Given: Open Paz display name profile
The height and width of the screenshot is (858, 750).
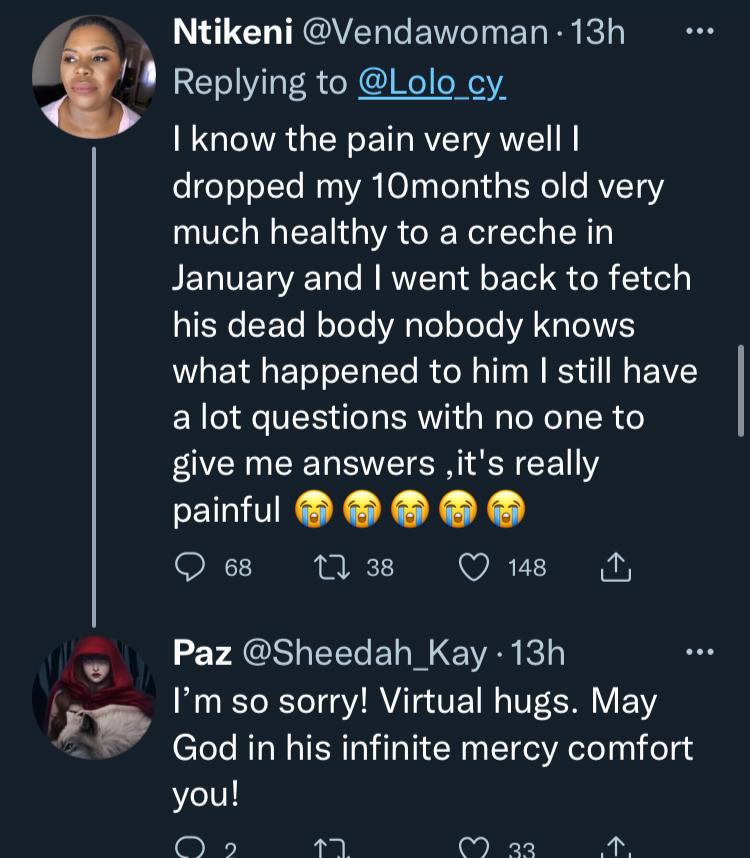Looking at the screenshot, I should 202,653.
